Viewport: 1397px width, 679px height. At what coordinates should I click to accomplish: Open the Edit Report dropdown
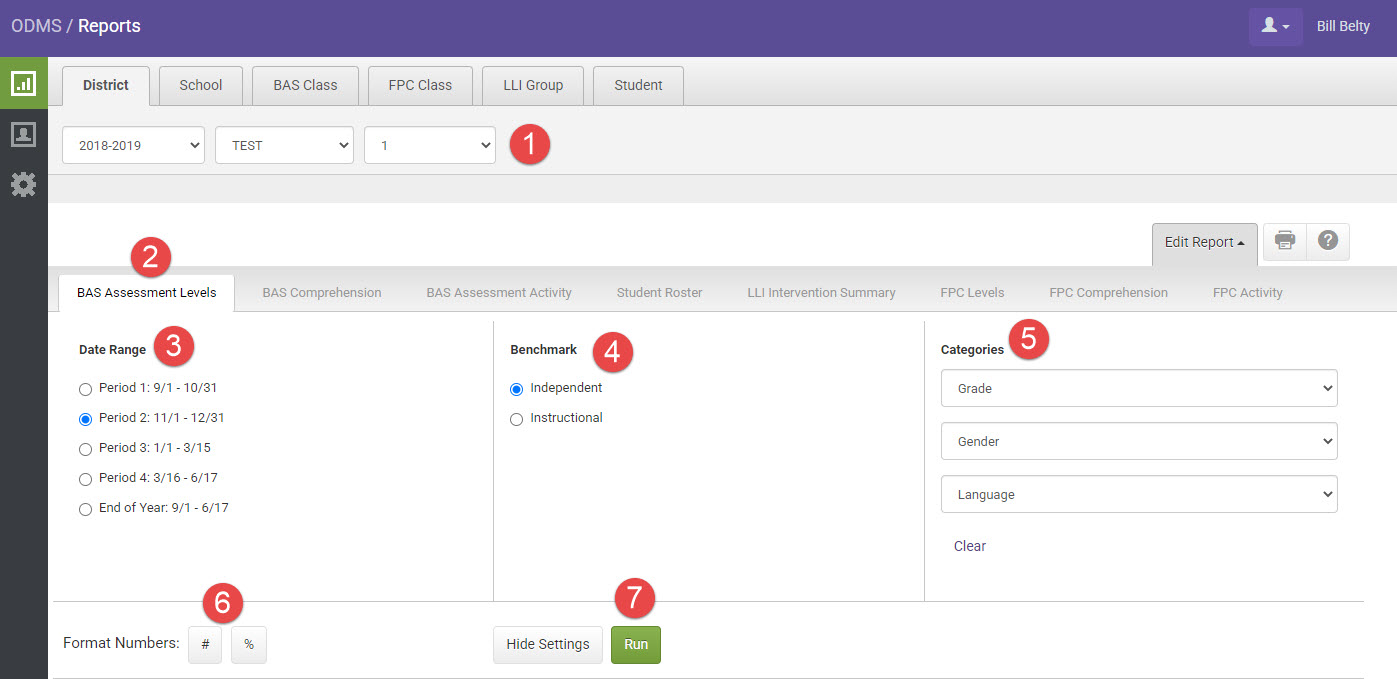(1204, 242)
